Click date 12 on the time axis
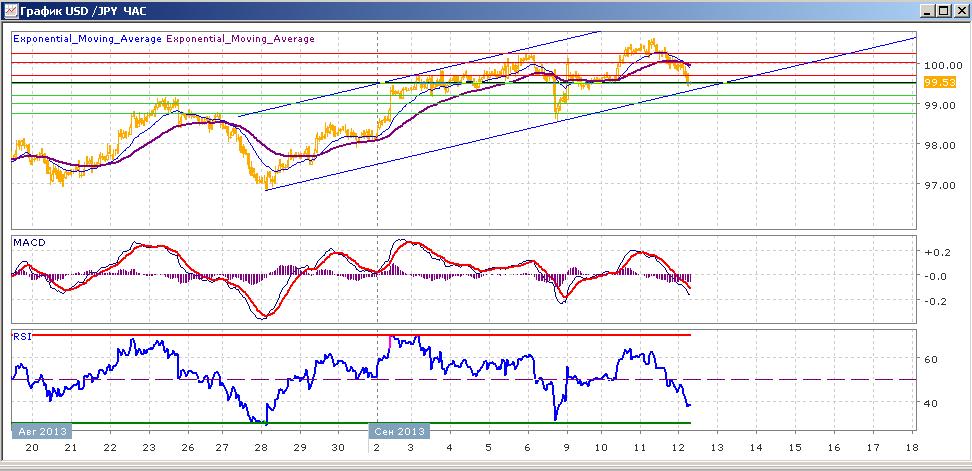The image size is (972, 471). [678, 447]
